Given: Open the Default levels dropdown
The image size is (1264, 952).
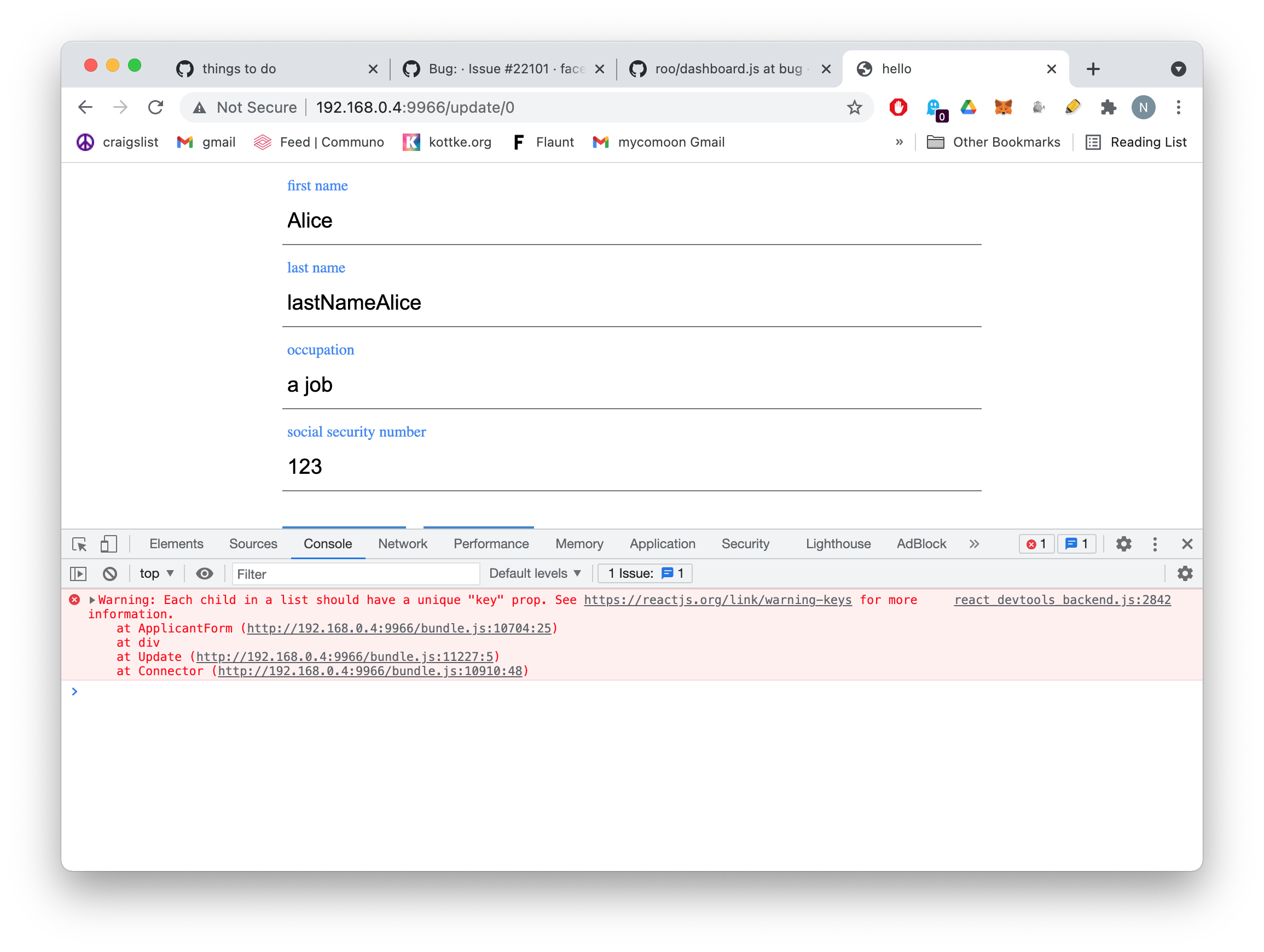Looking at the screenshot, I should coord(535,574).
